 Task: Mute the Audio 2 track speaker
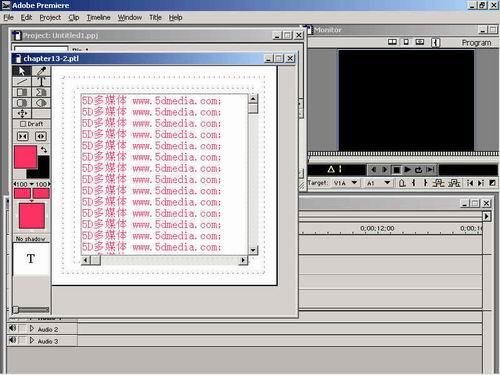13,328
